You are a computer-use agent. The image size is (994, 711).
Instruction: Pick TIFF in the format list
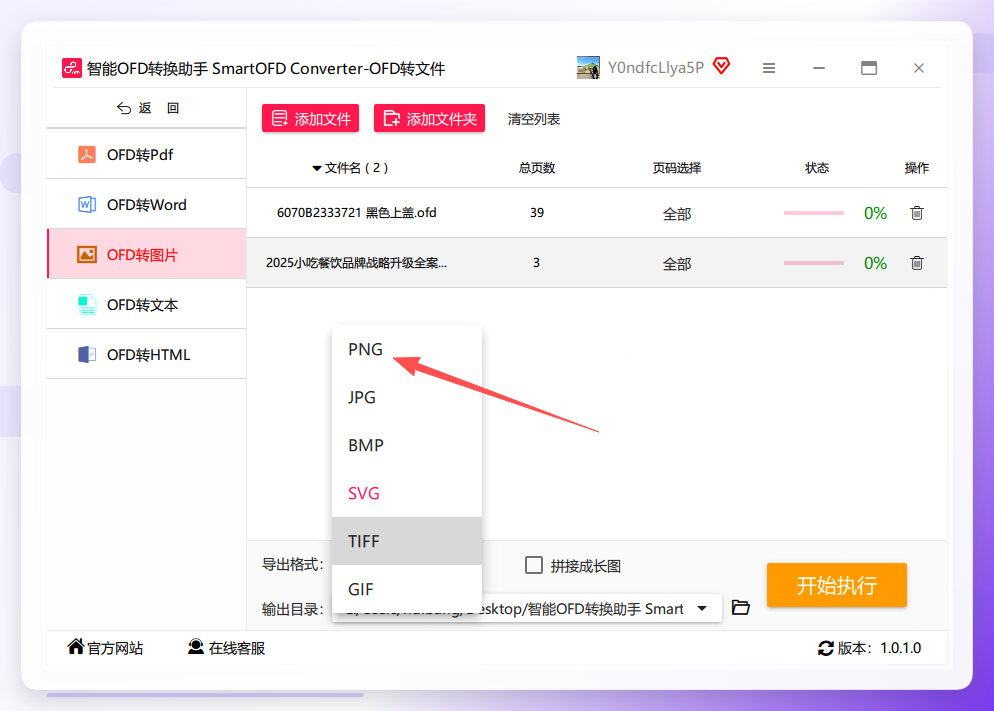pyautogui.click(x=407, y=541)
